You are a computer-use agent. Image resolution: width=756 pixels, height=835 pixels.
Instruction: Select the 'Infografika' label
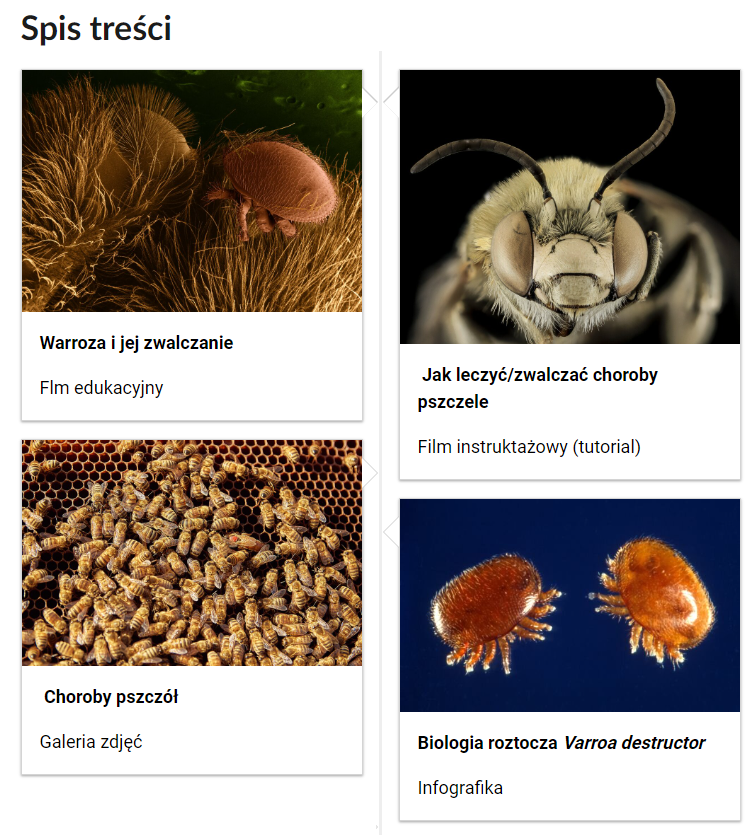(460, 788)
